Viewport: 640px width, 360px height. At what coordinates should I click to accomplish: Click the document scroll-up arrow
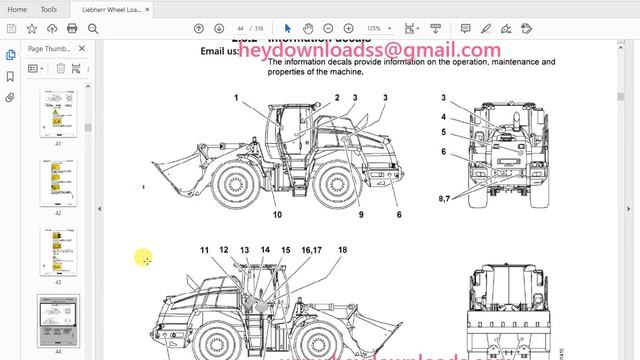tap(621, 48)
